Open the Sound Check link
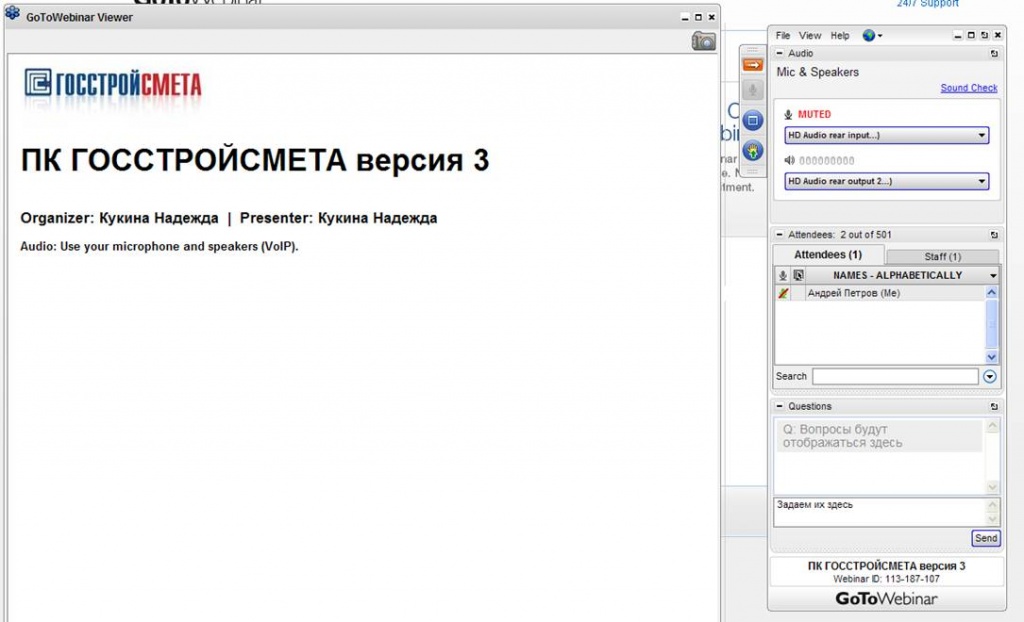Screen dimensions: 1024x622 [968, 88]
